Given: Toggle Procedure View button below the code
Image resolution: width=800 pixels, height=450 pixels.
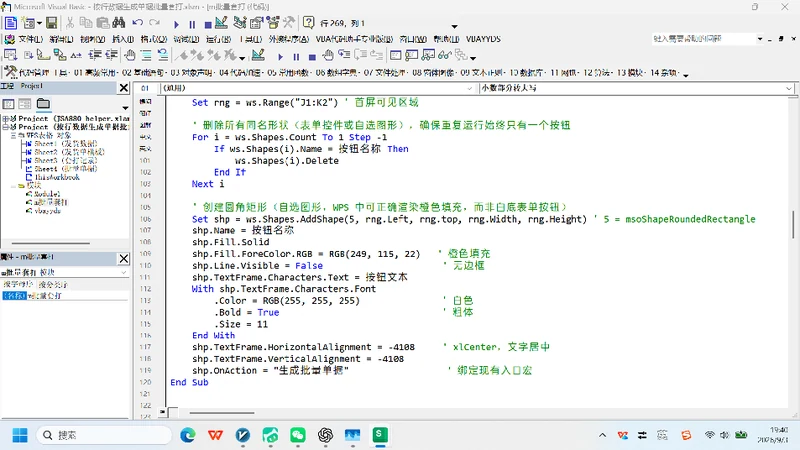Looking at the screenshot, I should [163, 411].
